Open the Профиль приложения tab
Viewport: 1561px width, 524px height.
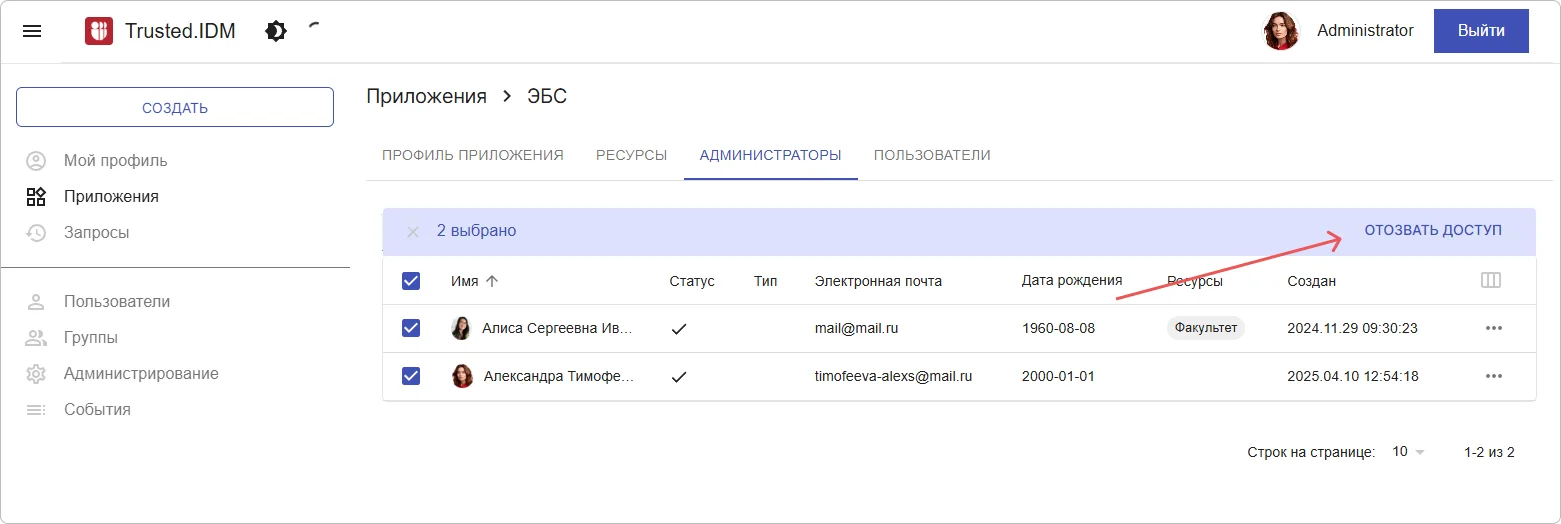473,155
